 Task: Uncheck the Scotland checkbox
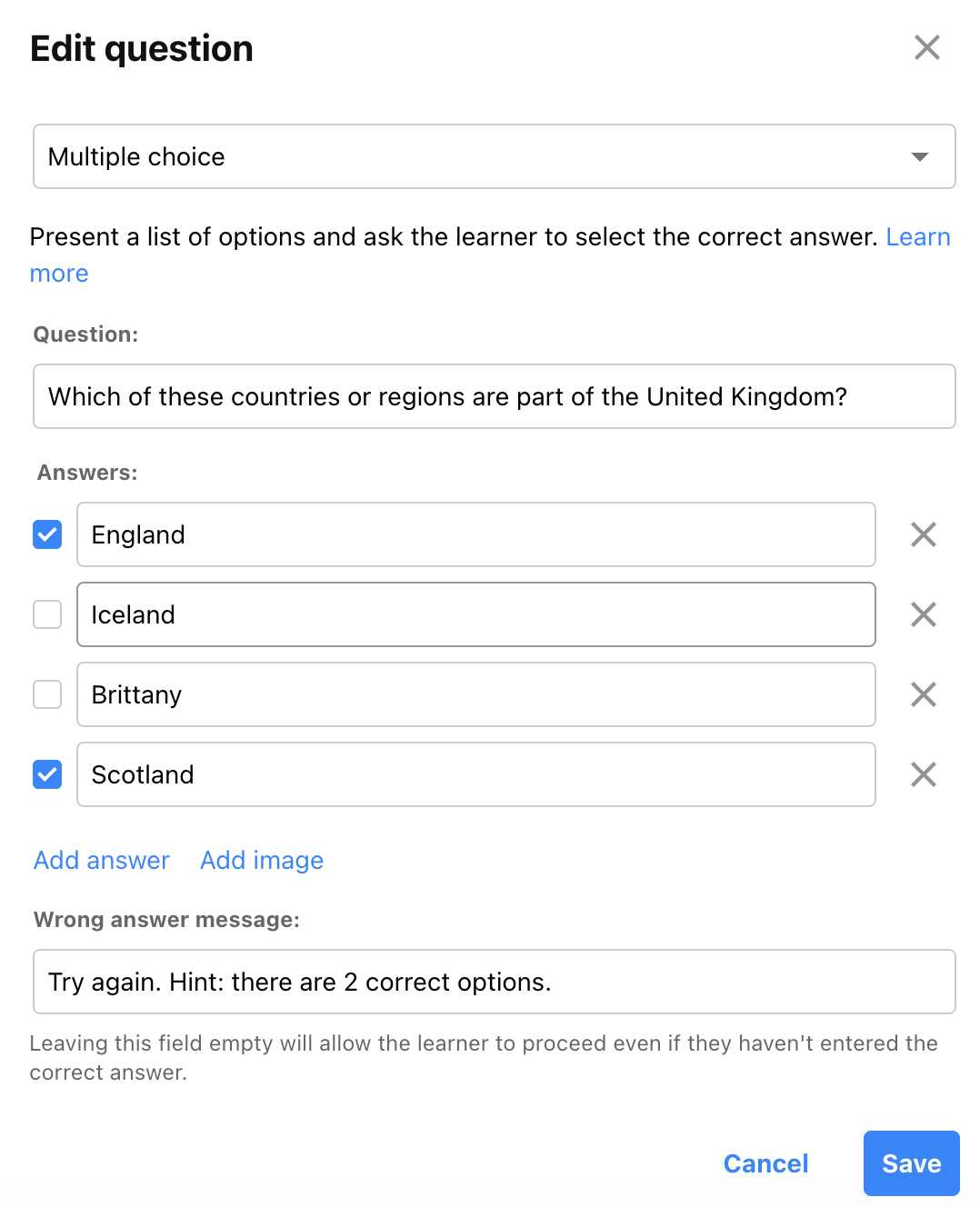click(47, 774)
